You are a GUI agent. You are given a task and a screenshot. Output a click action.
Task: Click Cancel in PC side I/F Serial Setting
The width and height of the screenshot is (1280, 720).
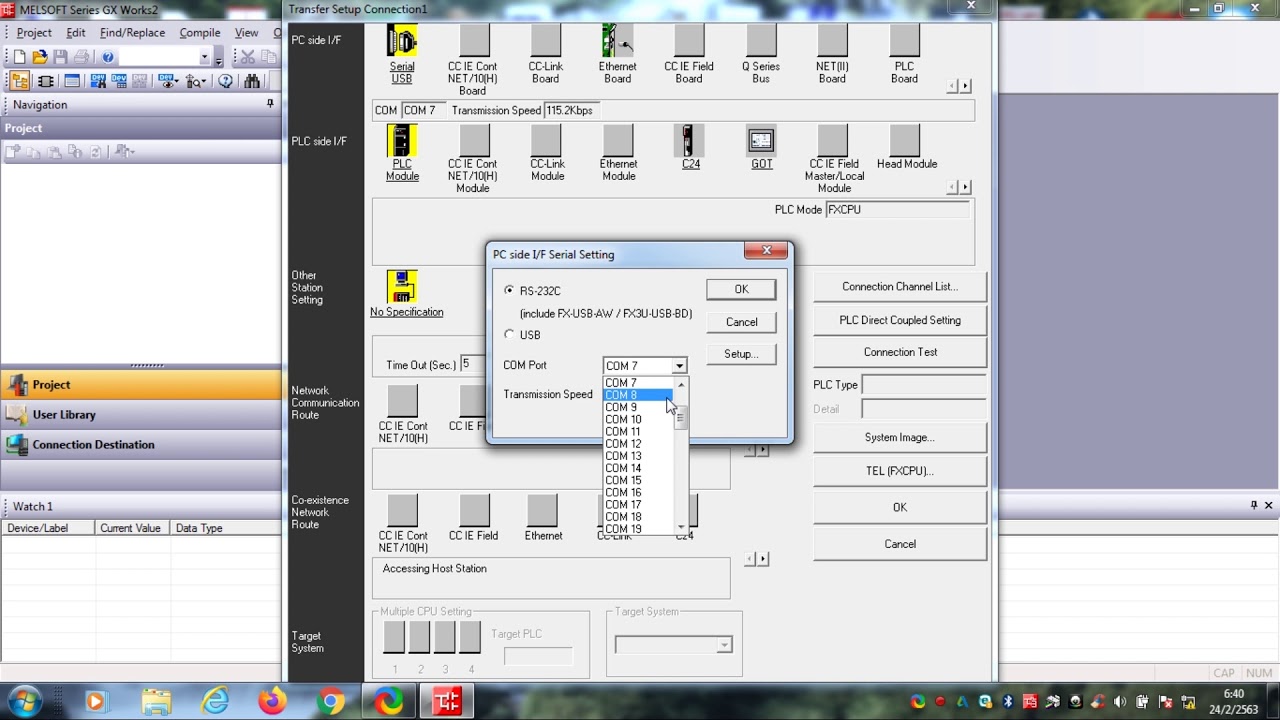(x=741, y=322)
